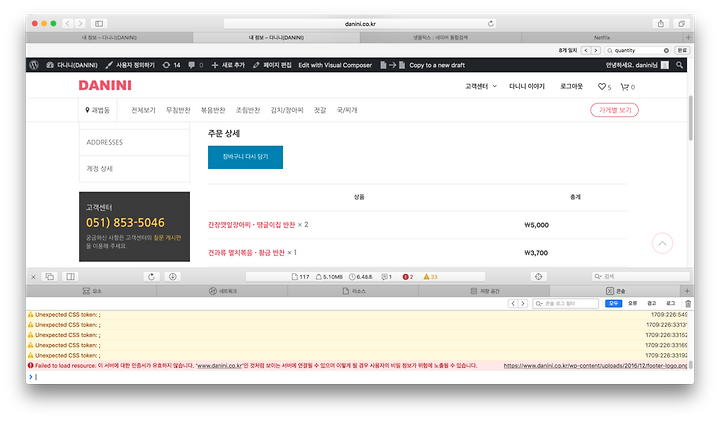Focus the console log filter field
This screenshot has height=421, width=720.
pos(566,303)
